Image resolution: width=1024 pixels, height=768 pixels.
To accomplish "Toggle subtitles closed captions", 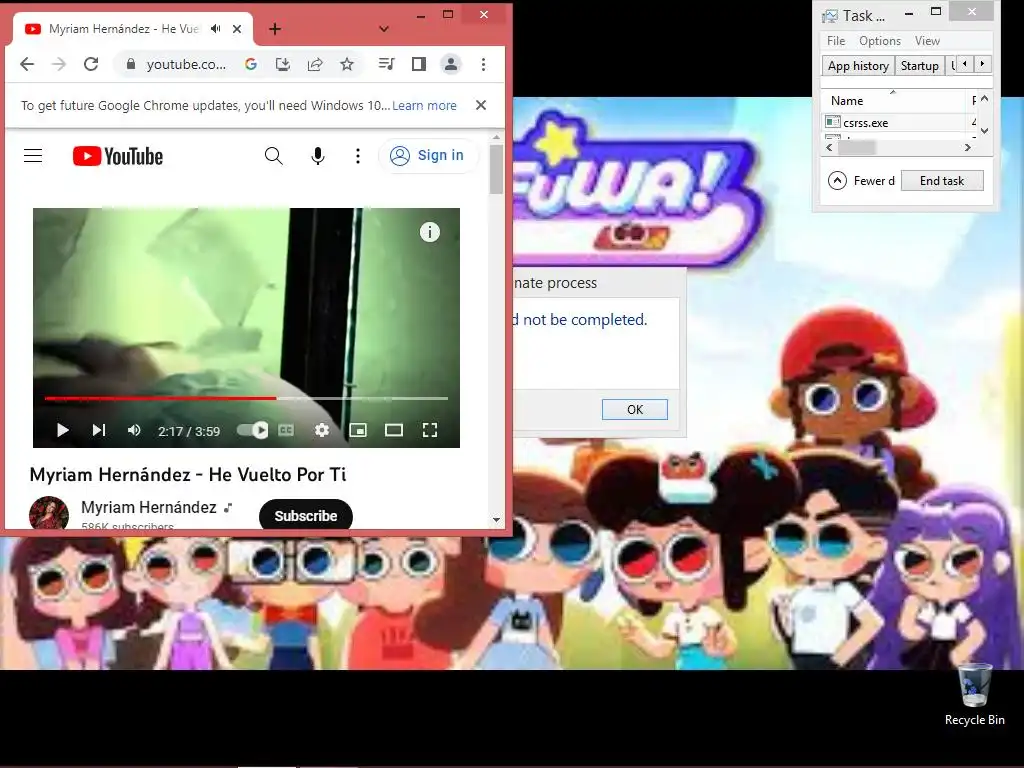I will [286, 430].
